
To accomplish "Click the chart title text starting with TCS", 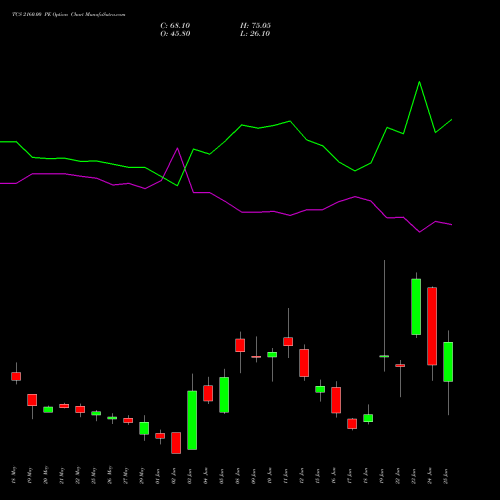I will click(x=69, y=15).
